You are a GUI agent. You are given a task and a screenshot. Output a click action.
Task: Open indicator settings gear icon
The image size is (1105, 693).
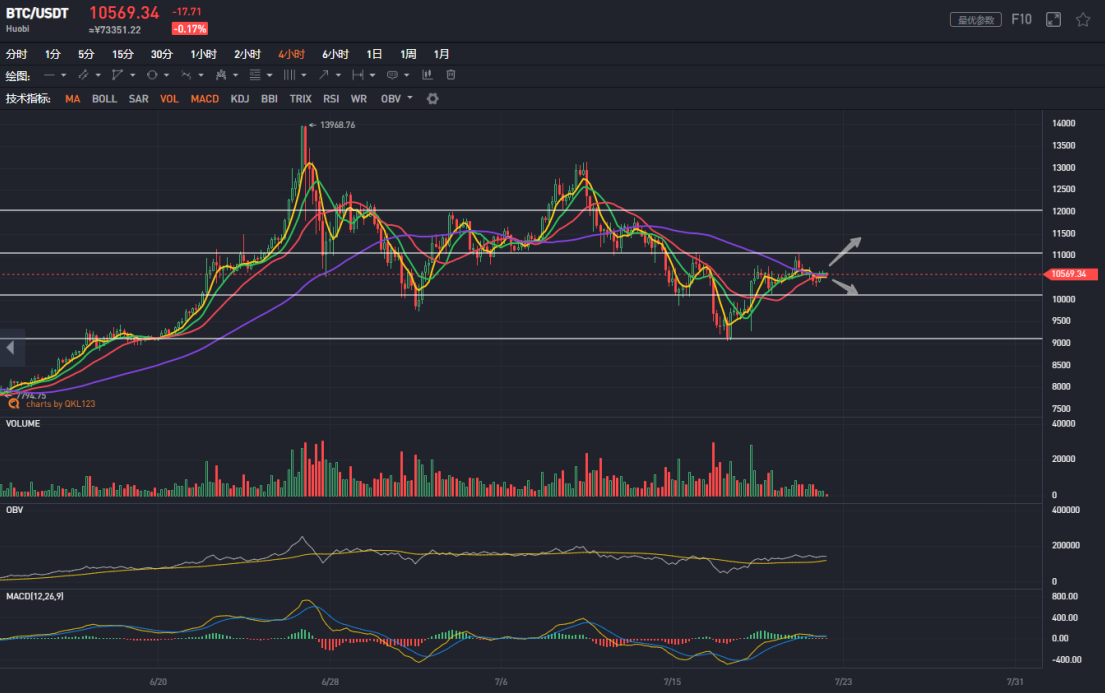(x=433, y=99)
